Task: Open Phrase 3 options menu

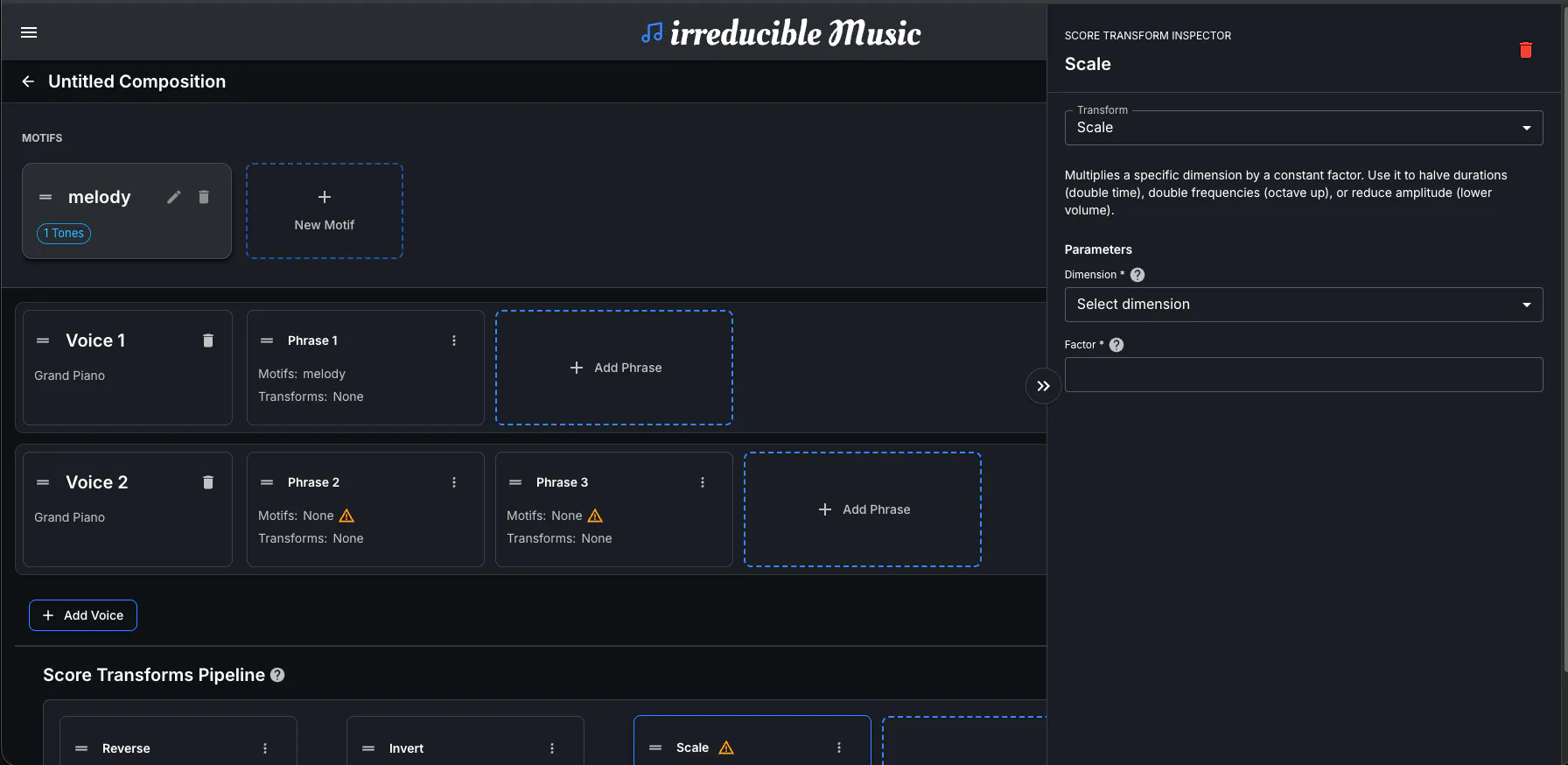Action: 703,482
